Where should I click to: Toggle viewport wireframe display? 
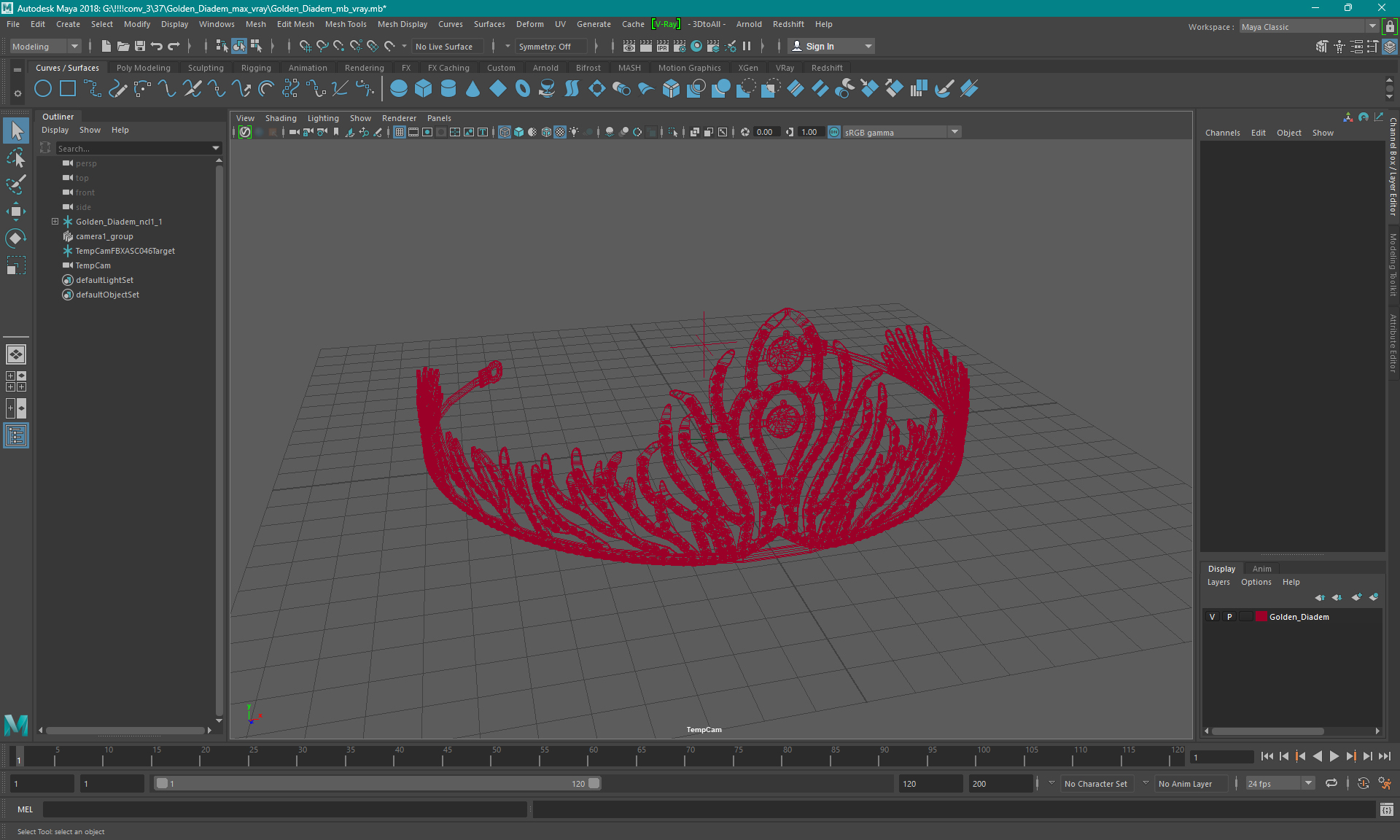[x=505, y=132]
